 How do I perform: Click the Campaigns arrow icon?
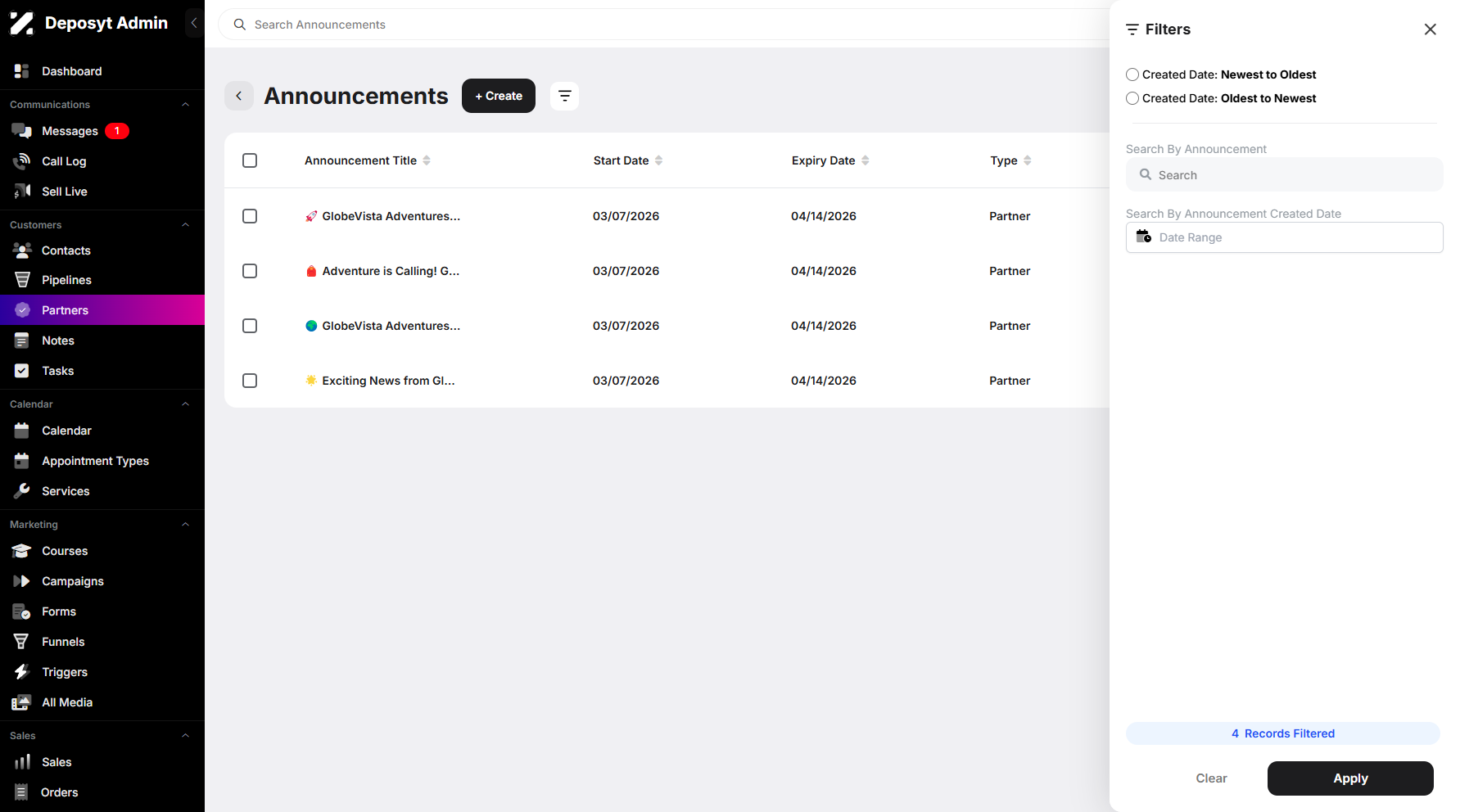click(22, 581)
